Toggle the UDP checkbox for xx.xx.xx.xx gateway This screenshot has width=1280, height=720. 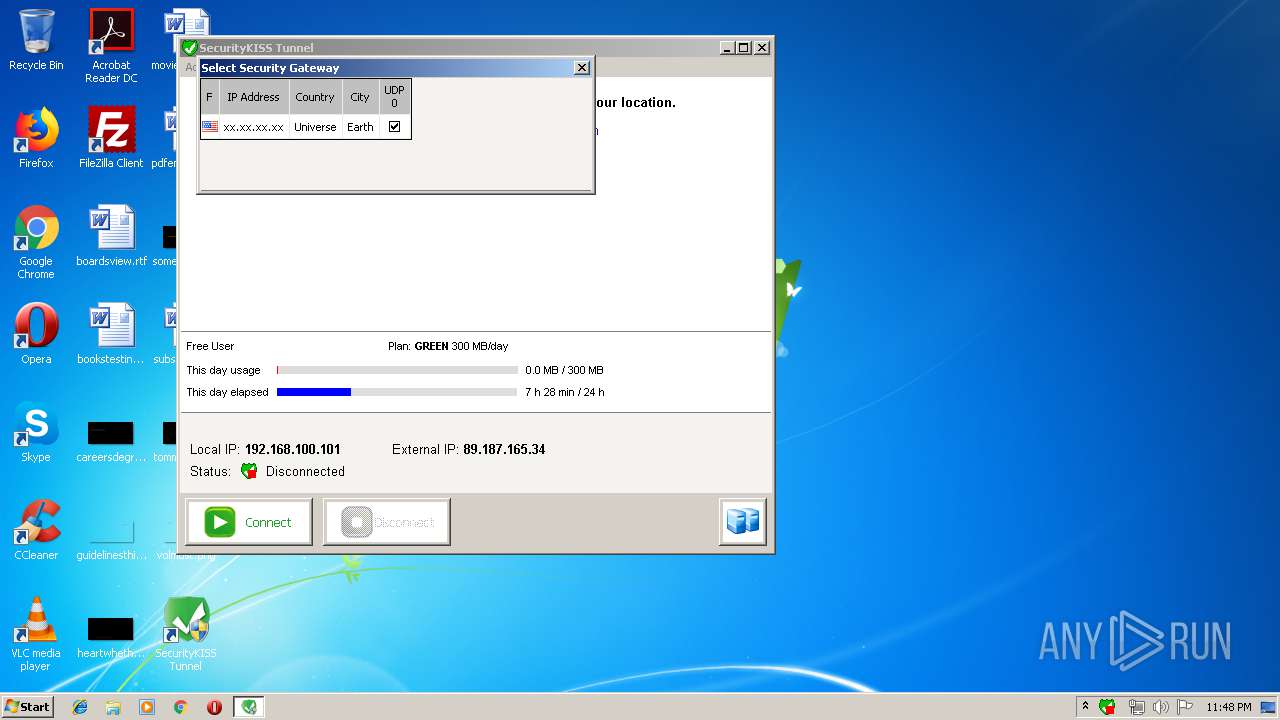(394, 127)
